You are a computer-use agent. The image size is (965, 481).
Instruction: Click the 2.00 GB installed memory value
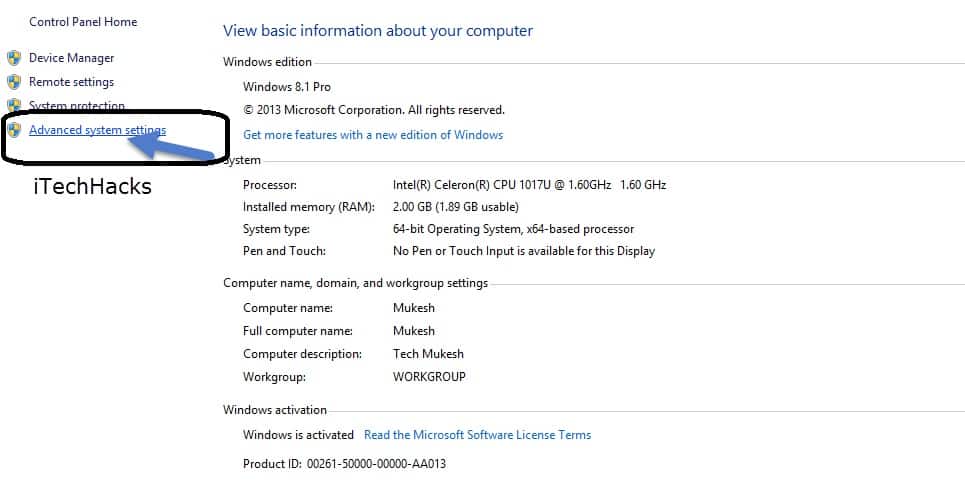(455, 207)
